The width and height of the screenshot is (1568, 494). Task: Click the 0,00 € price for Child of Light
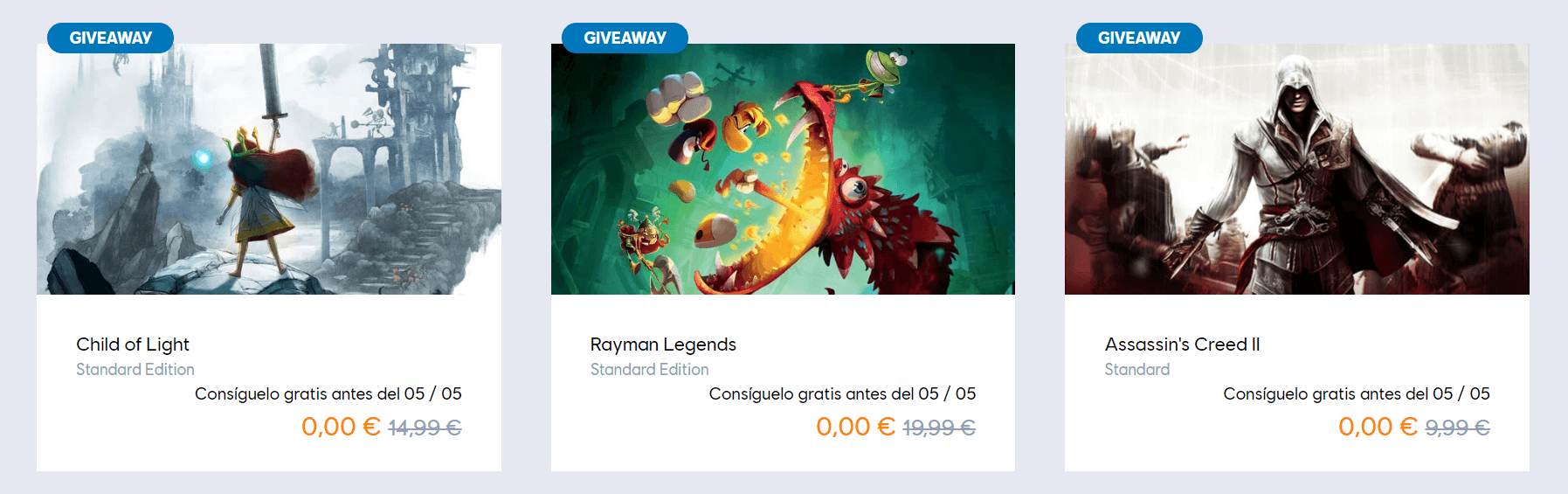[x=341, y=427]
